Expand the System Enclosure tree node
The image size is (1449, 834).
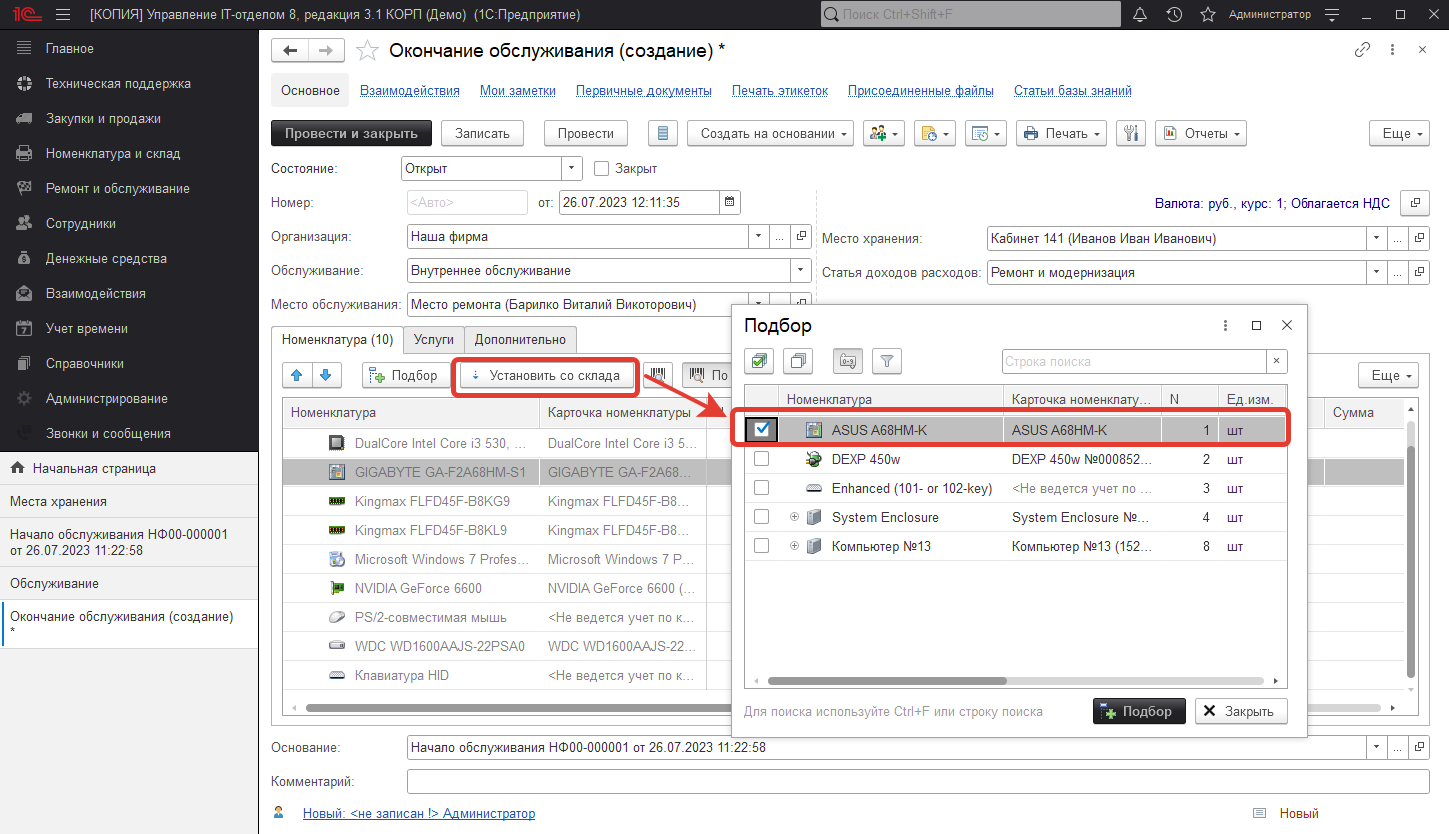click(794, 517)
